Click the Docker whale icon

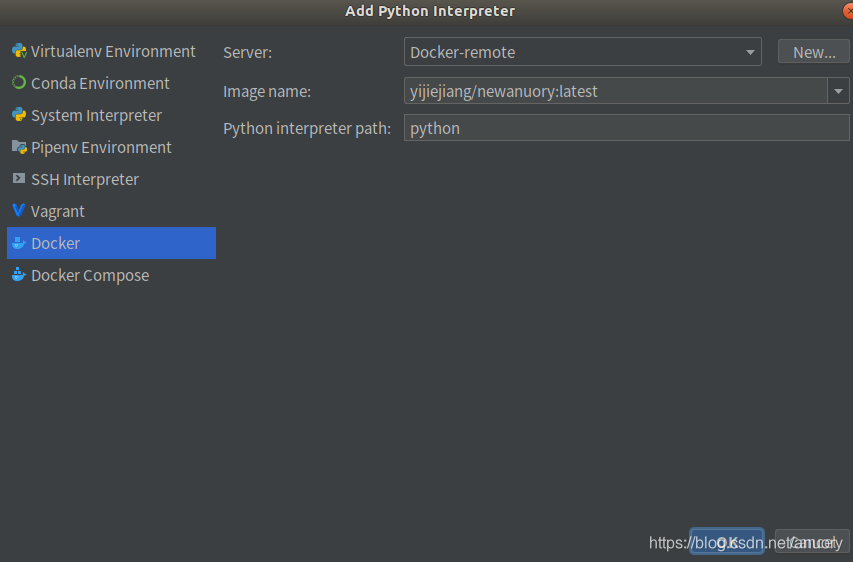pos(19,243)
